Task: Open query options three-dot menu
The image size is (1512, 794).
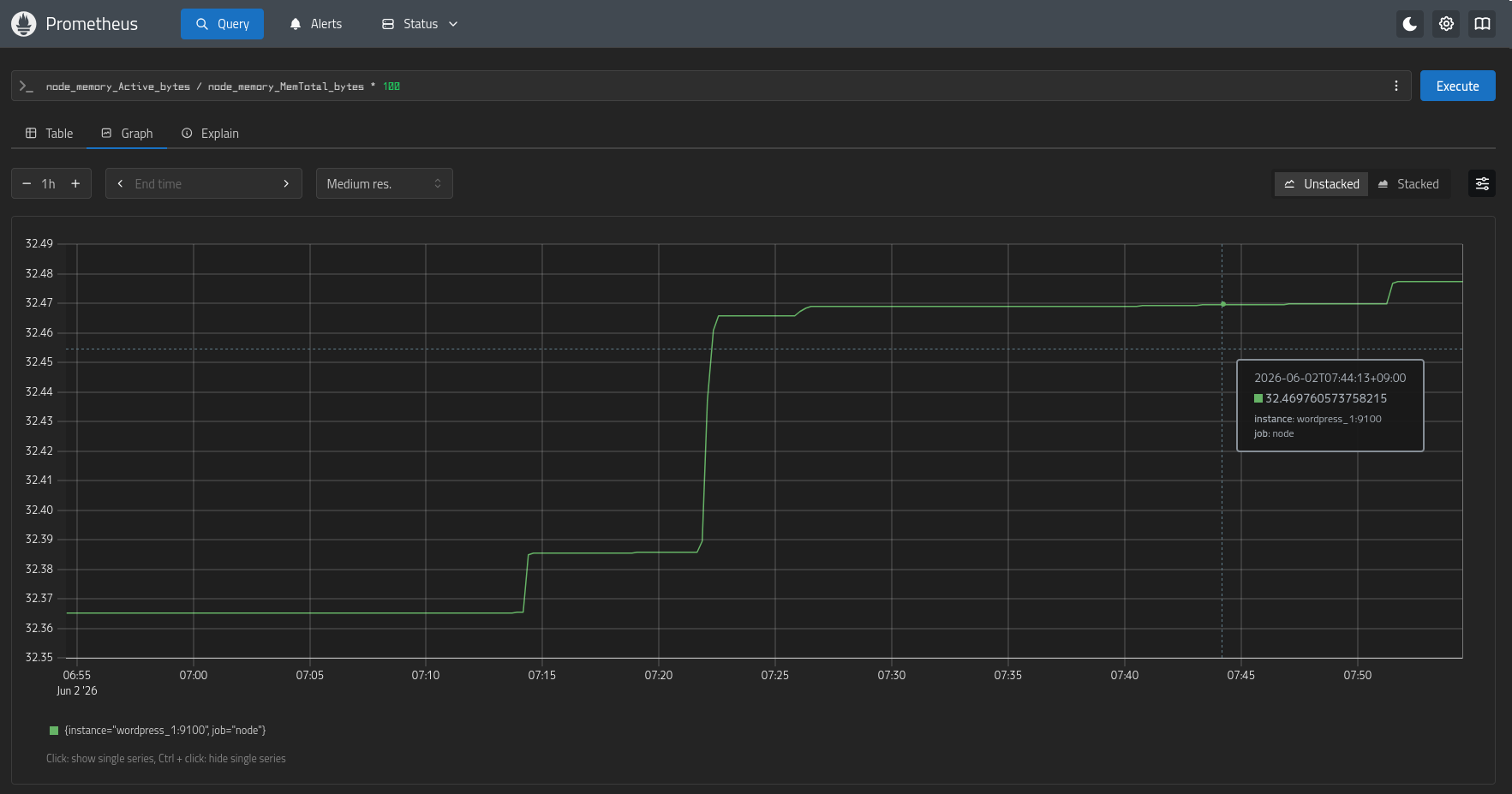Action: [1396, 86]
